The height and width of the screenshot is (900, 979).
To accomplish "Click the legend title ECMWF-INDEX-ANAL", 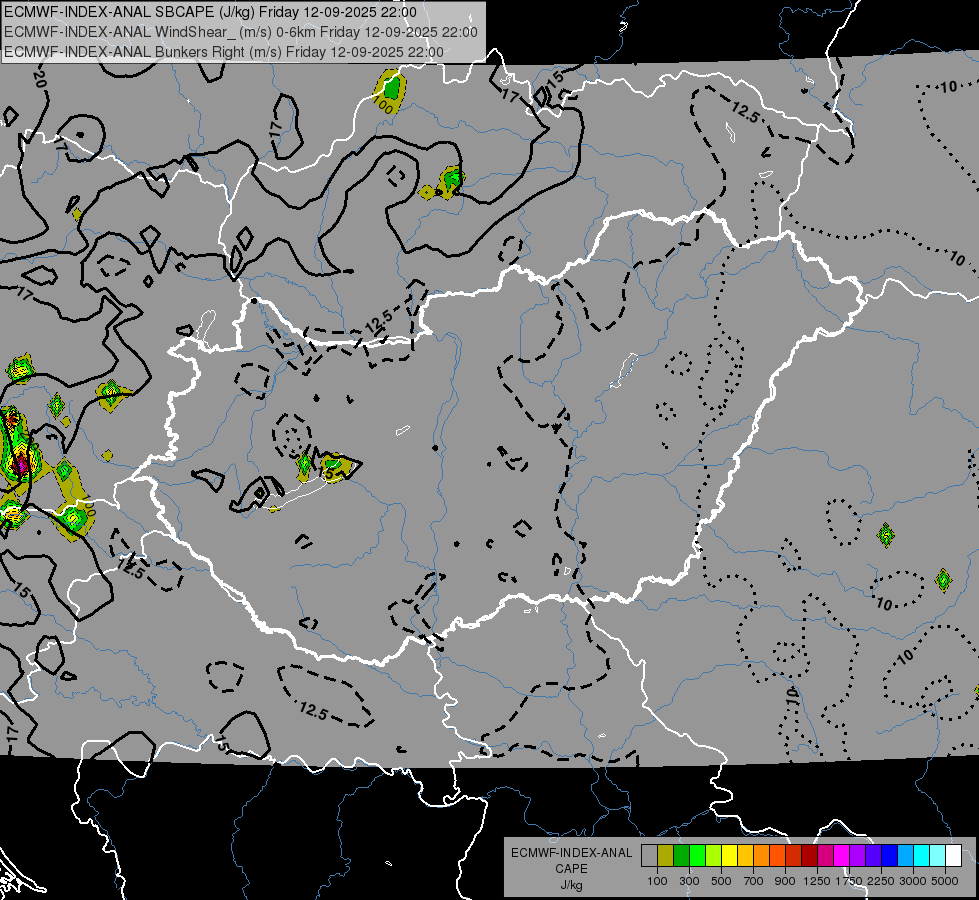I will pos(572,853).
